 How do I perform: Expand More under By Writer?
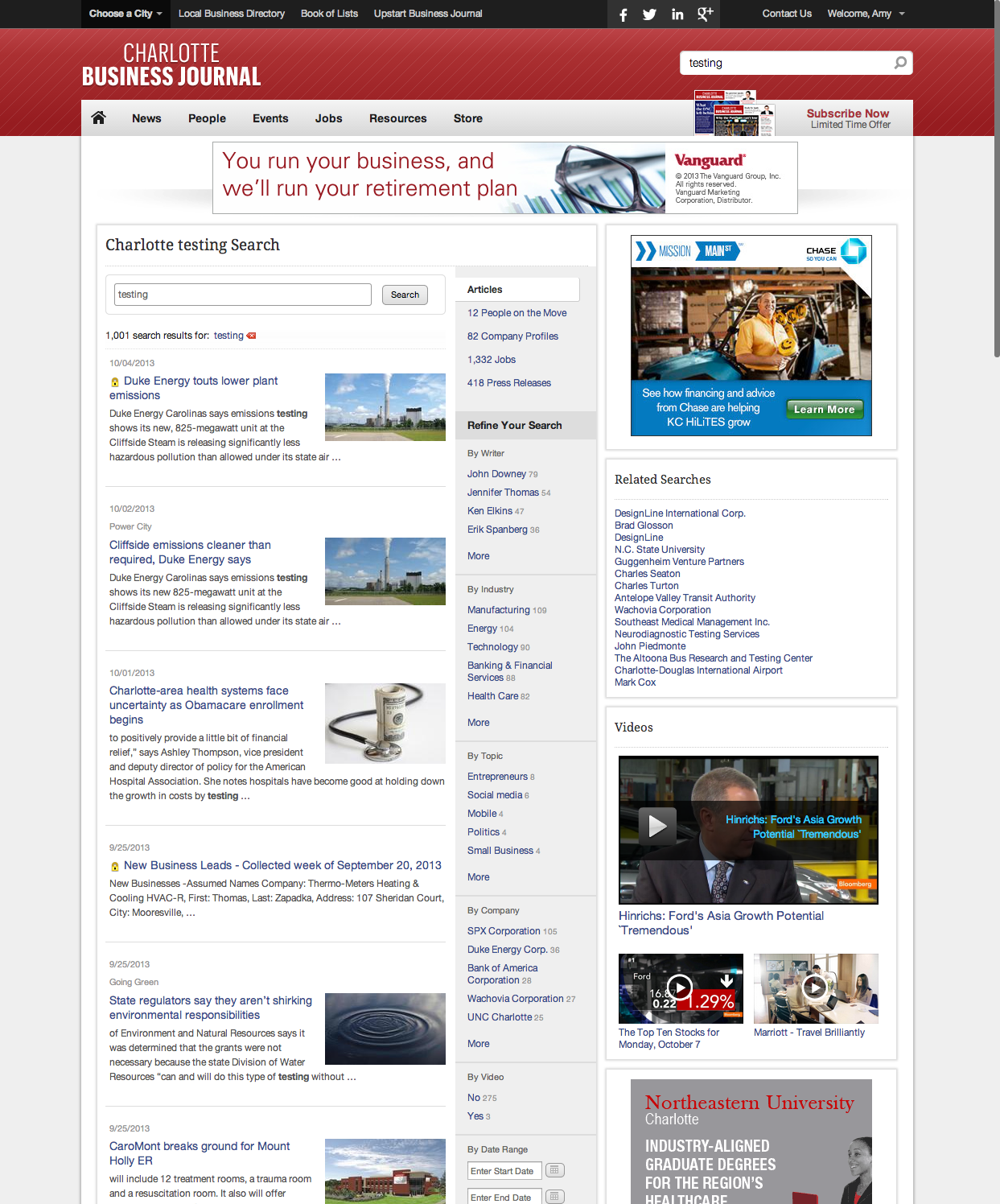click(x=478, y=555)
